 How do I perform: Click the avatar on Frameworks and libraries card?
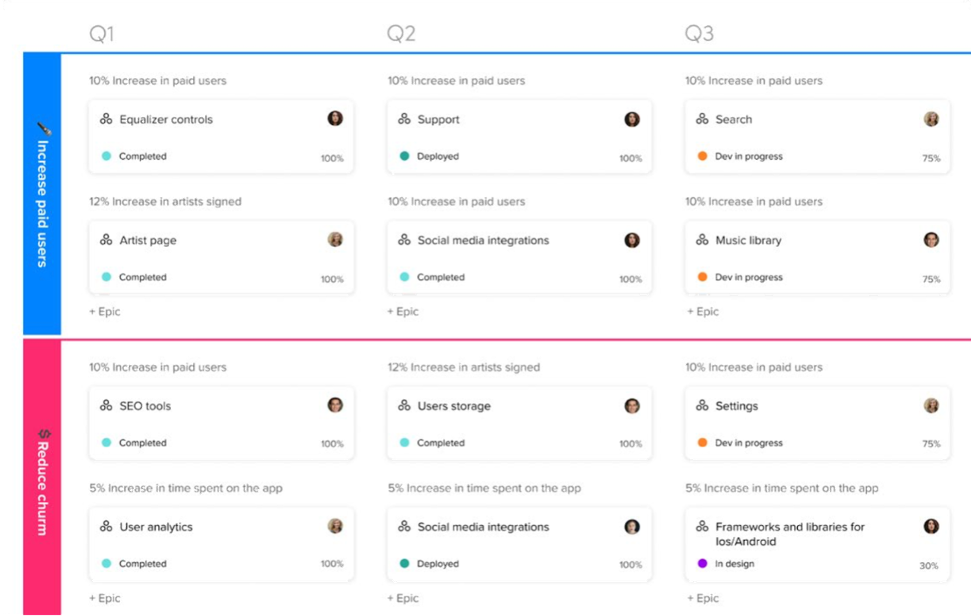pos(931,527)
